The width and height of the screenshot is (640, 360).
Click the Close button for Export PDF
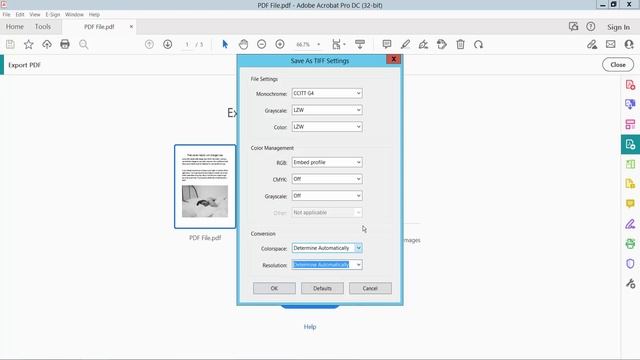click(618, 64)
